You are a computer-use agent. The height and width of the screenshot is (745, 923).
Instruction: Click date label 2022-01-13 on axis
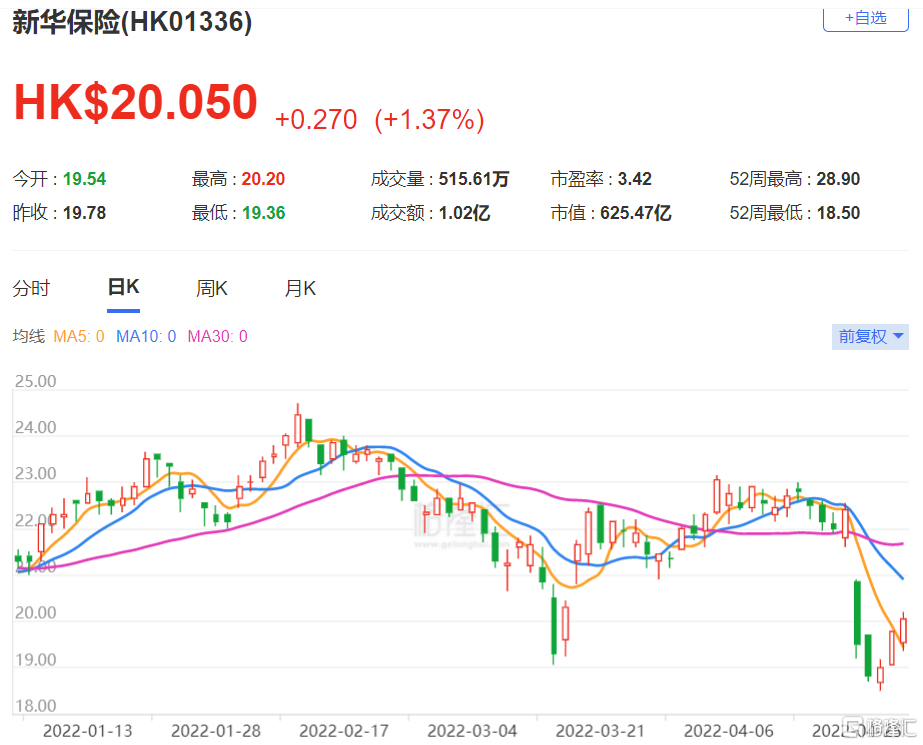pyautogui.click(x=88, y=731)
